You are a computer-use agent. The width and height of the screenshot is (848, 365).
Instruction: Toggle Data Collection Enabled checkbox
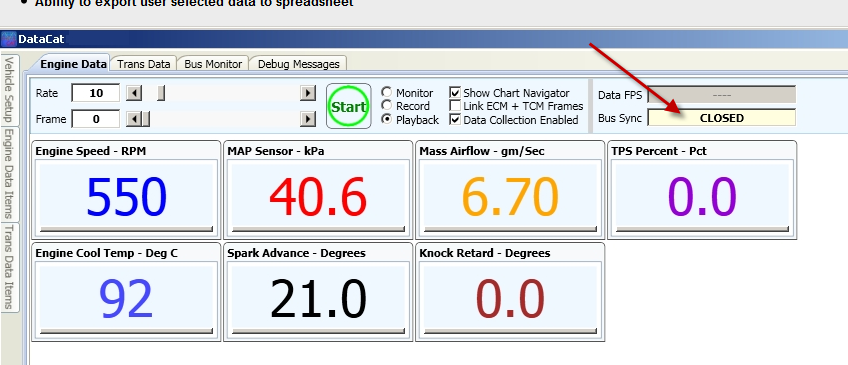click(x=455, y=120)
